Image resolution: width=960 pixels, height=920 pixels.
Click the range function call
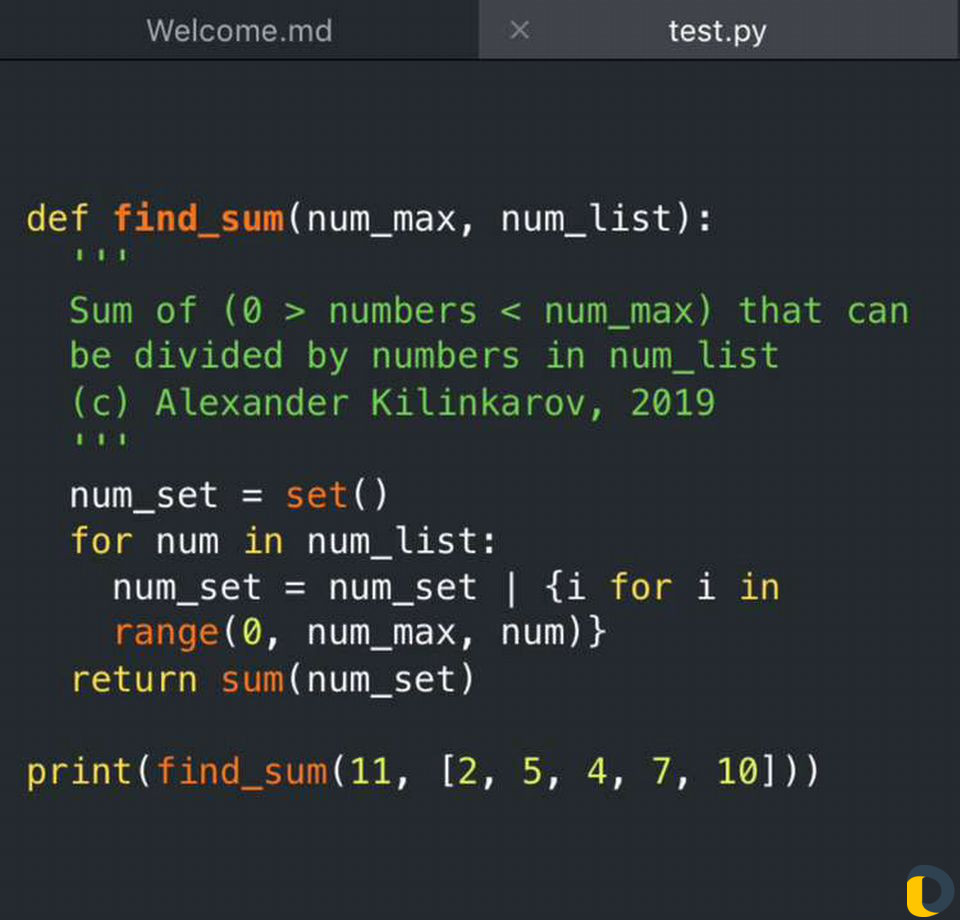[165, 633]
